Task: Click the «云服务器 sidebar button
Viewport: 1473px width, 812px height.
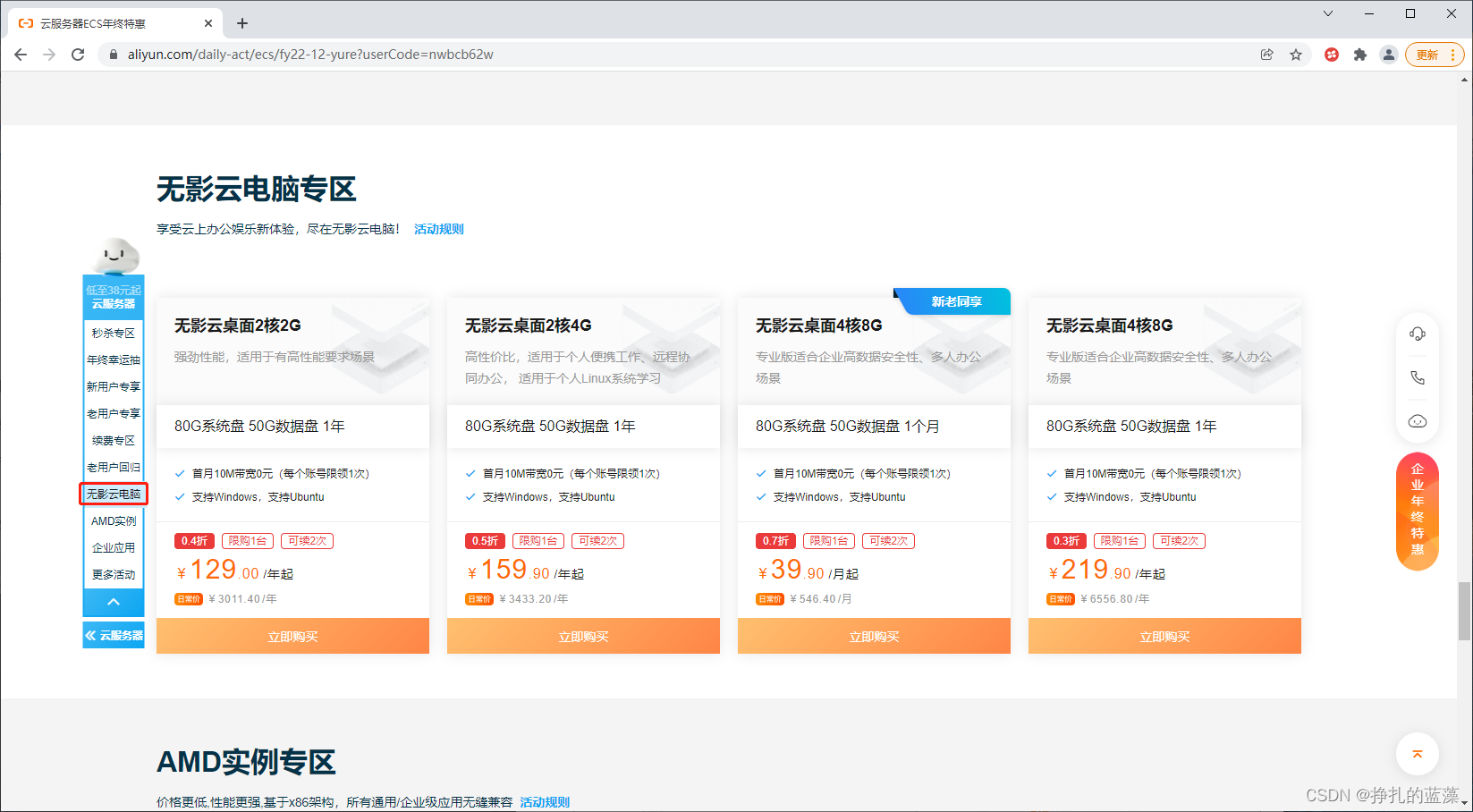Action: pyautogui.click(x=114, y=636)
